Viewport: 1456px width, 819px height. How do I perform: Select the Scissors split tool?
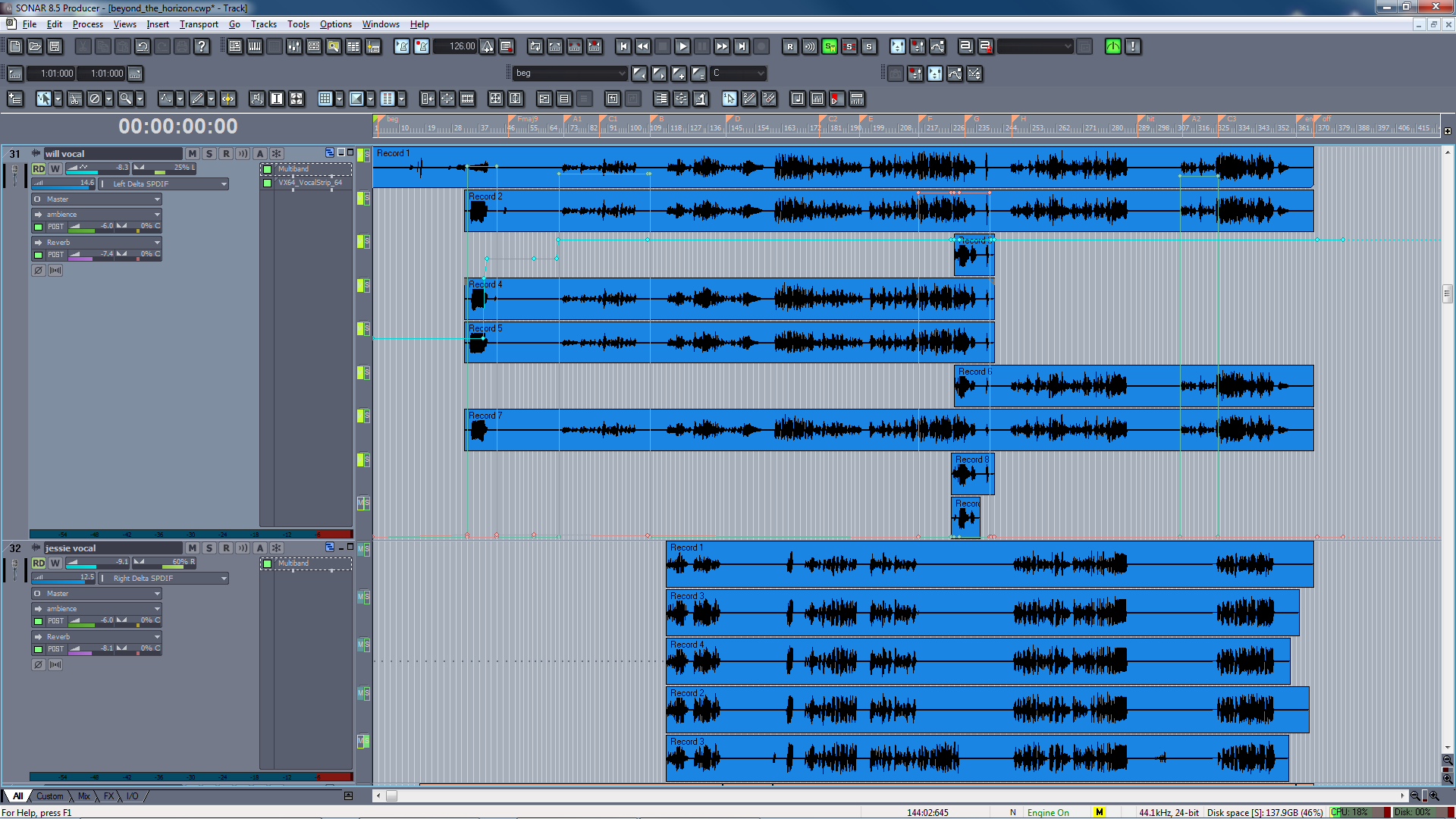(x=75, y=99)
